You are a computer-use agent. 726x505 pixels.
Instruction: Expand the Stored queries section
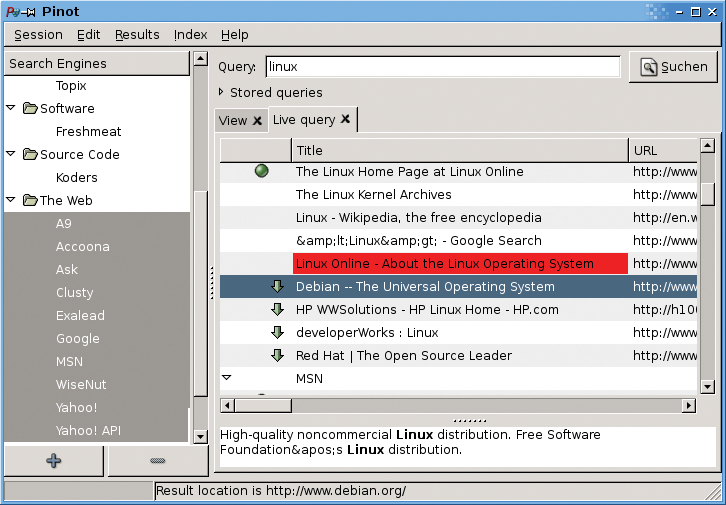tap(221, 92)
